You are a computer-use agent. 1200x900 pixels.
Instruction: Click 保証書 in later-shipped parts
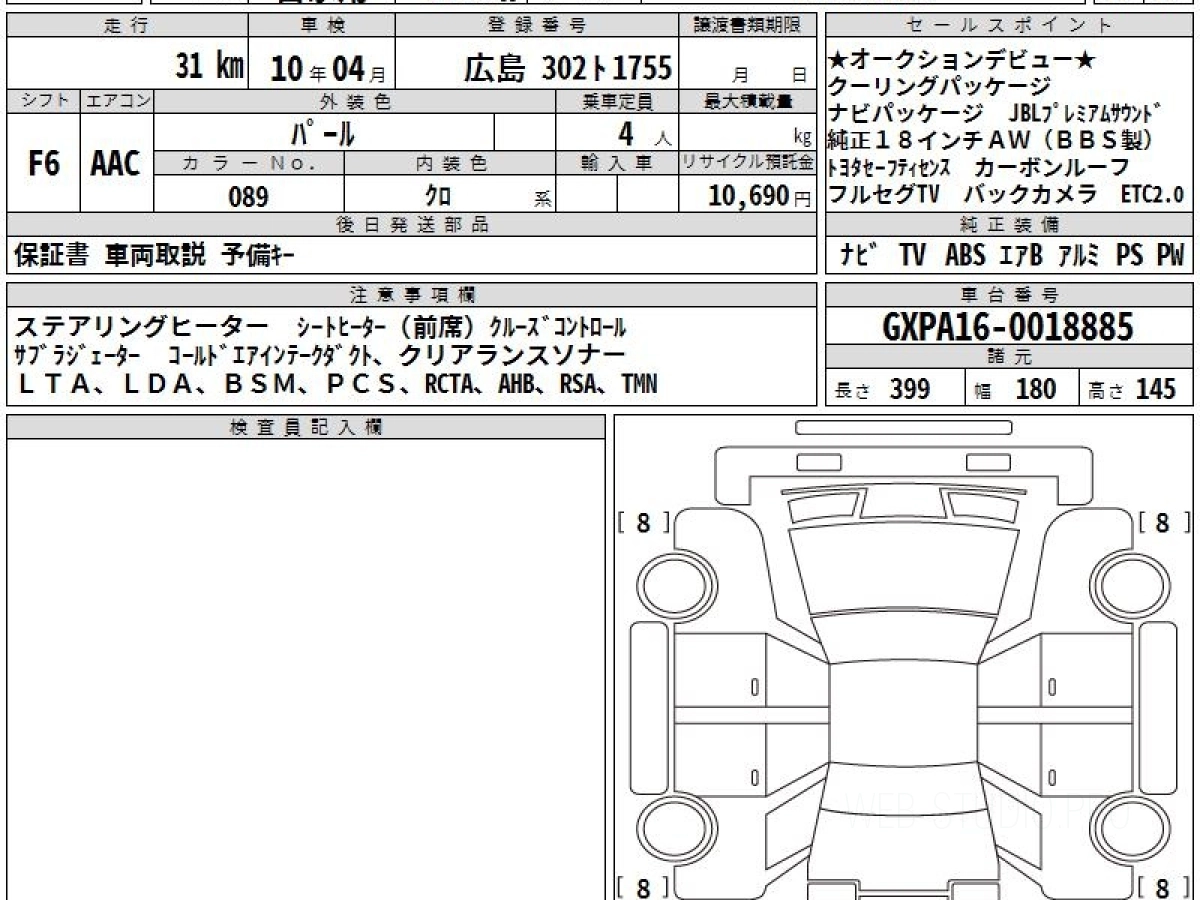[52, 255]
